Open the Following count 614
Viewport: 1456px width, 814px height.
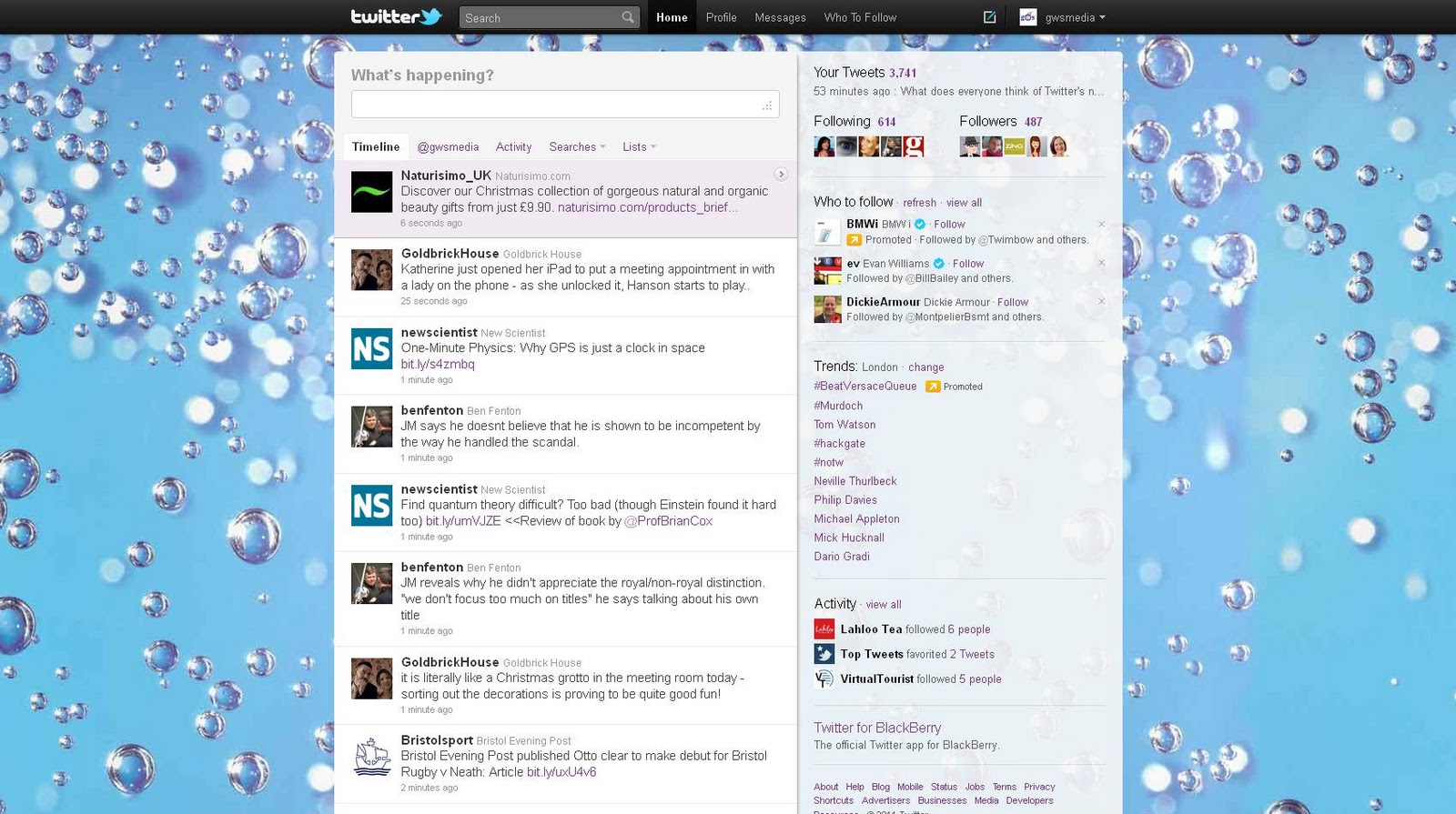tap(886, 122)
